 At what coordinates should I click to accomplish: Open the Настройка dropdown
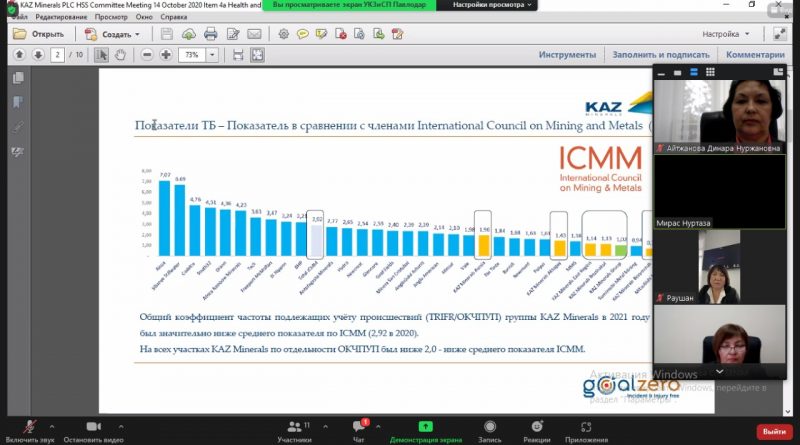tap(726, 34)
